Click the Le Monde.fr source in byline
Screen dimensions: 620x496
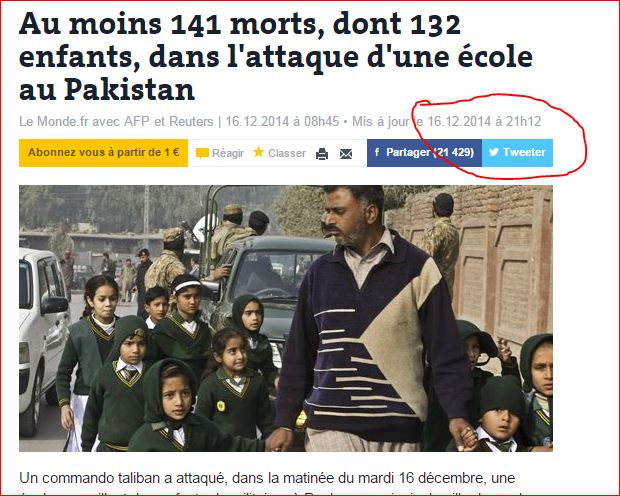54,121
